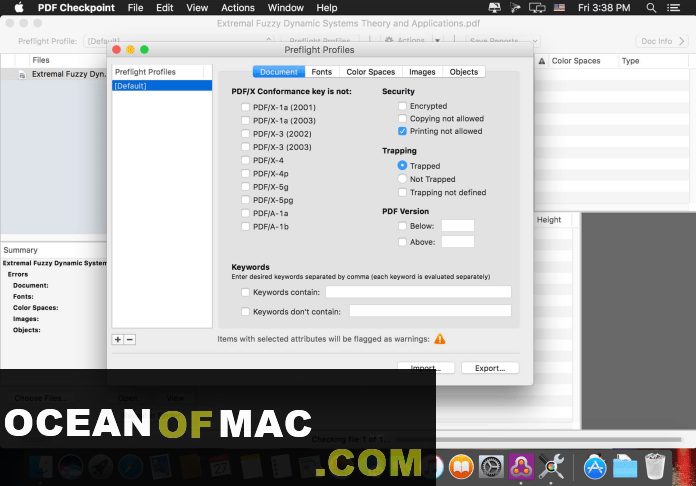Switch to the Images tab

[422, 72]
